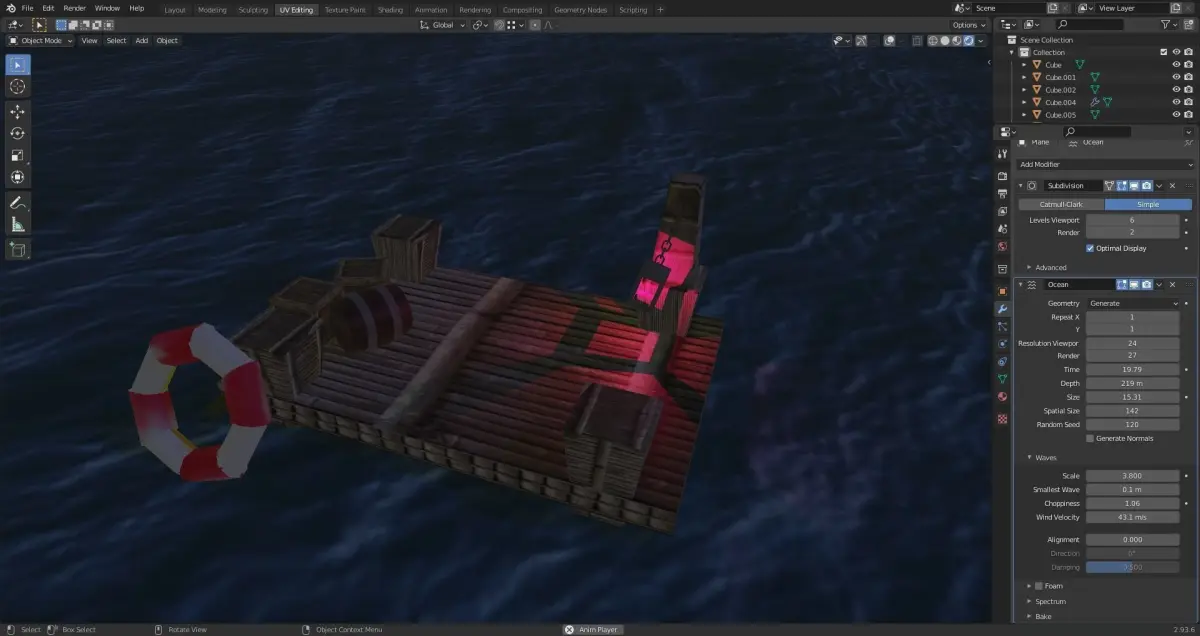Screen dimensions: 1200x636
Task: Select the Rotate tool
Action: pos(18,134)
